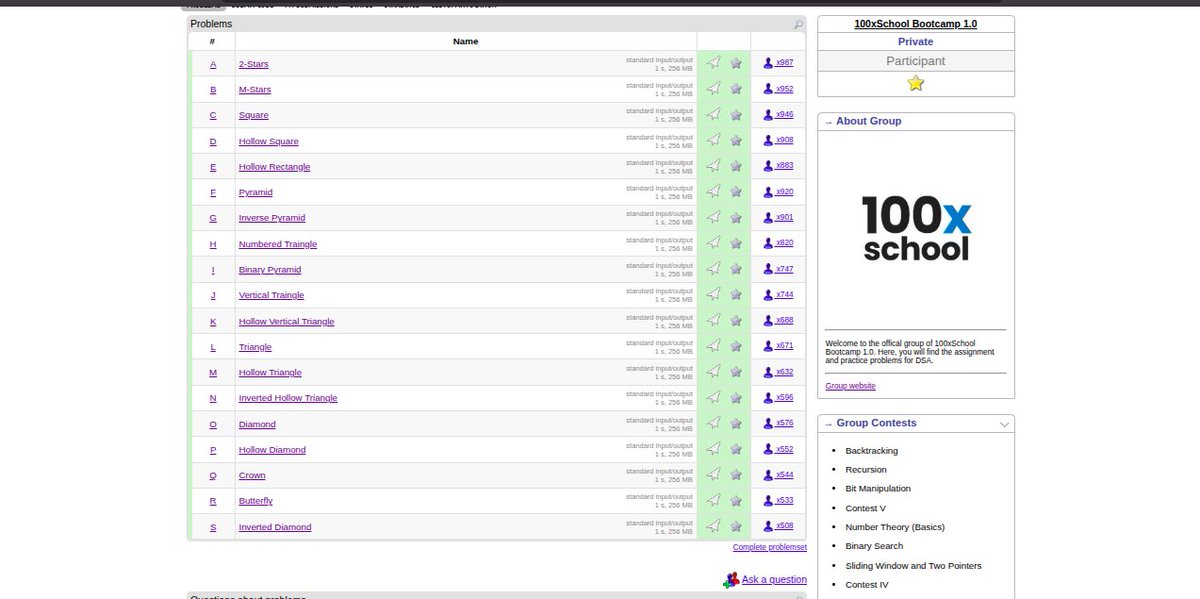Viewport: 1200px width, 599px height.
Task: Open Backtracking contest
Action: 872,451
